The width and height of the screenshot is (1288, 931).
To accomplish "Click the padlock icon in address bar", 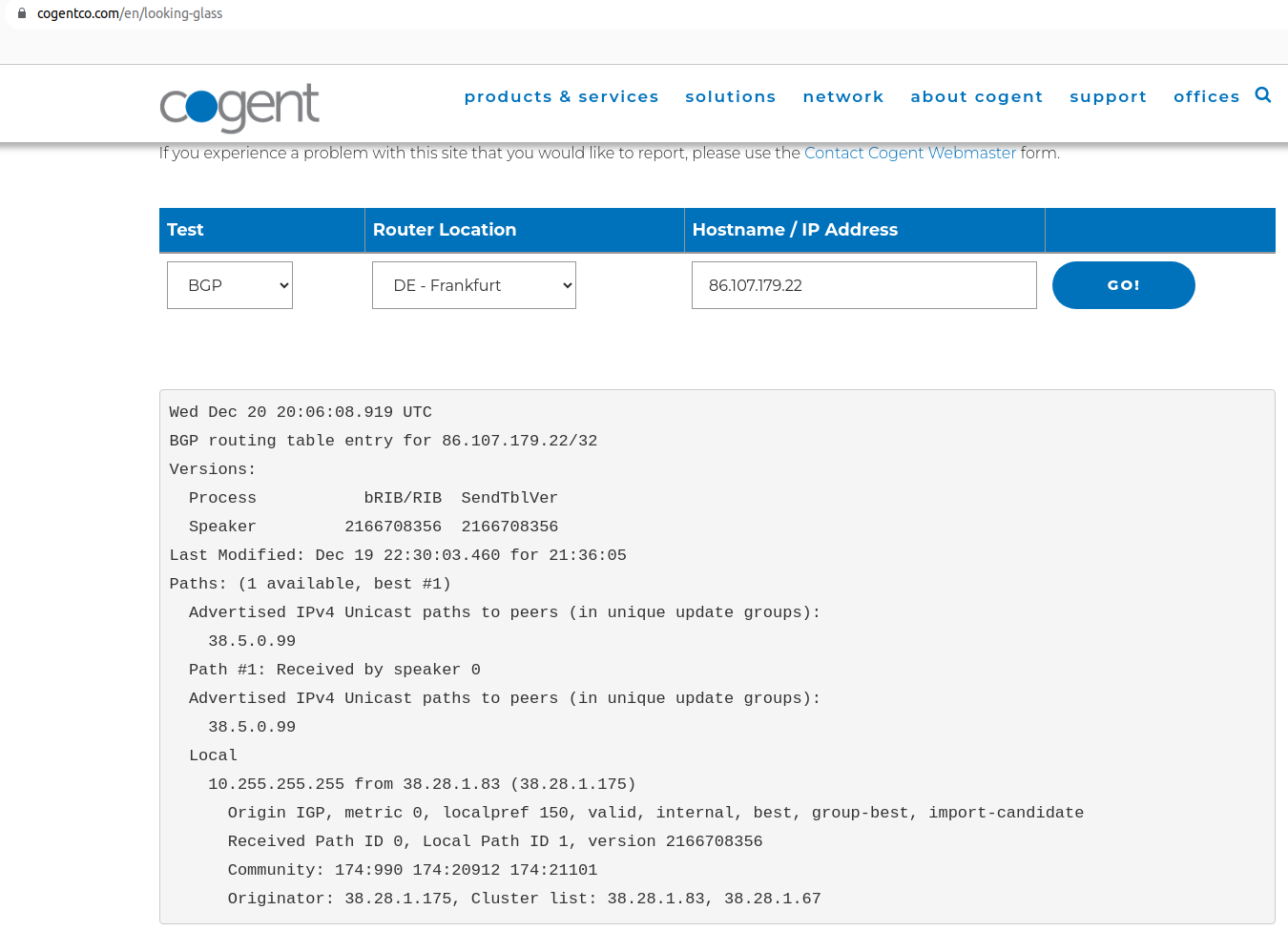I will click(22, 13).
